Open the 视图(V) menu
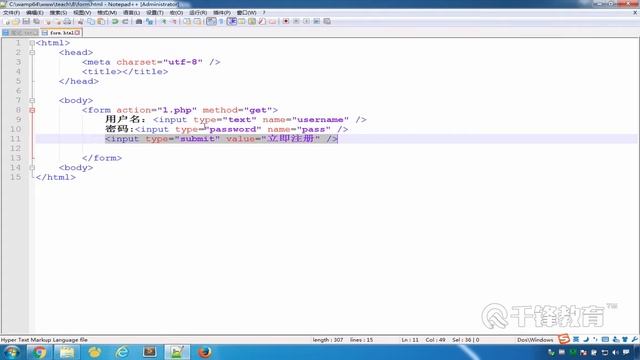 pos(82,13)
